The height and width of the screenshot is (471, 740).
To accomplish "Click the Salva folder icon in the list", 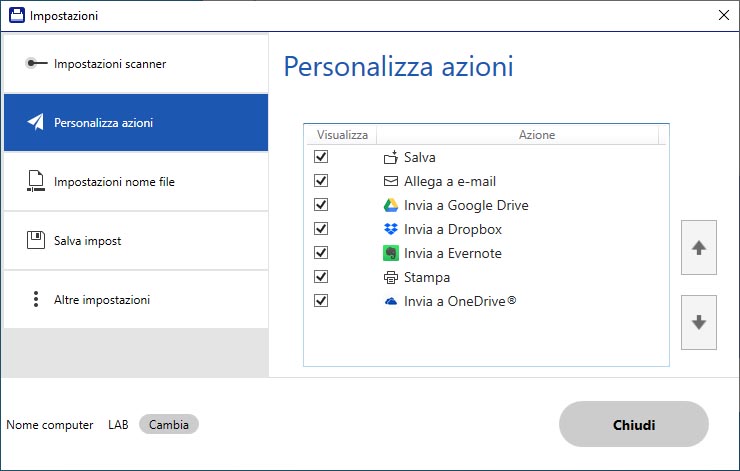I will pyautogui.click(x=391, y=157).
